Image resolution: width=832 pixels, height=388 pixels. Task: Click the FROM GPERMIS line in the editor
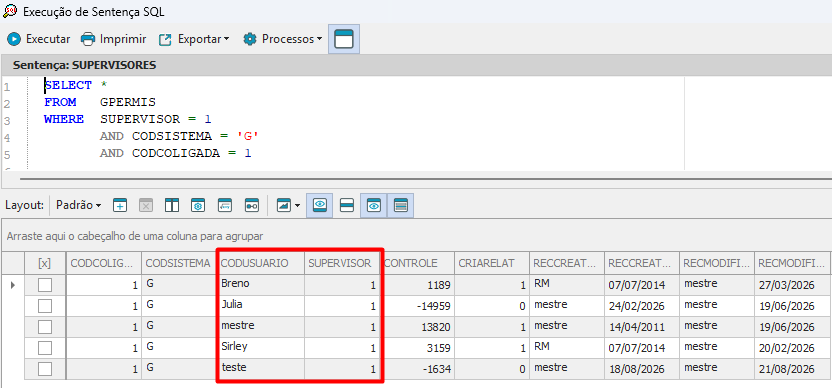pos(100,102)
